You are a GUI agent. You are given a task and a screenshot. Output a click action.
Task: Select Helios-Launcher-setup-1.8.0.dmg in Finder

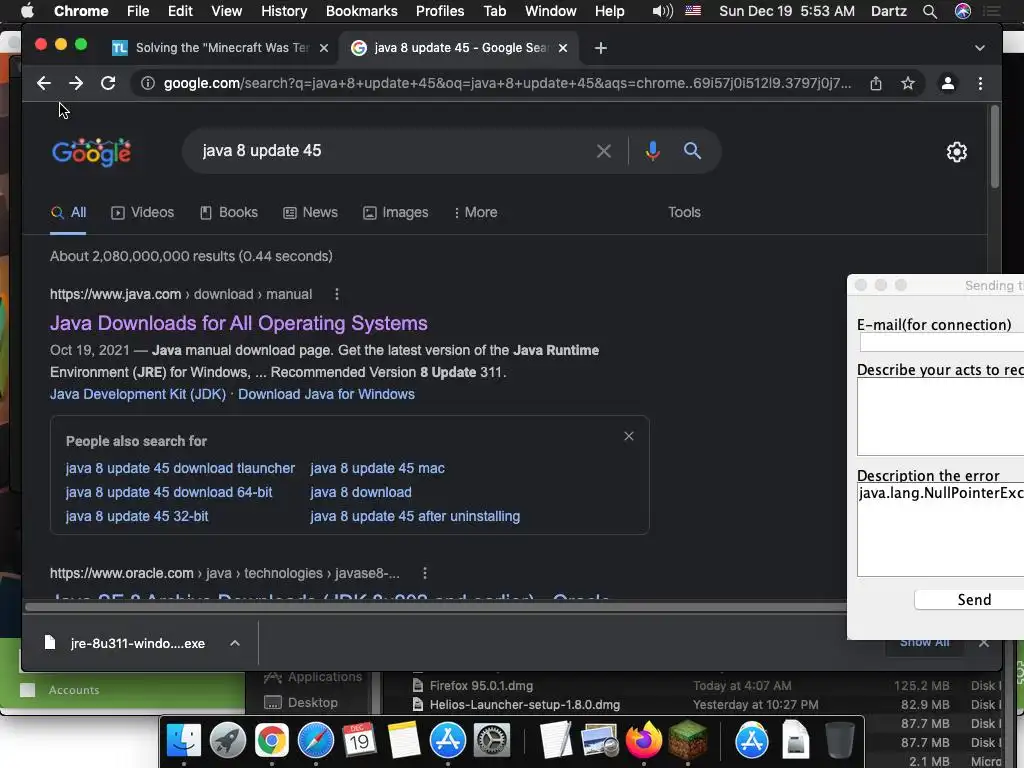pyautogui.click(x=524, y=705)
